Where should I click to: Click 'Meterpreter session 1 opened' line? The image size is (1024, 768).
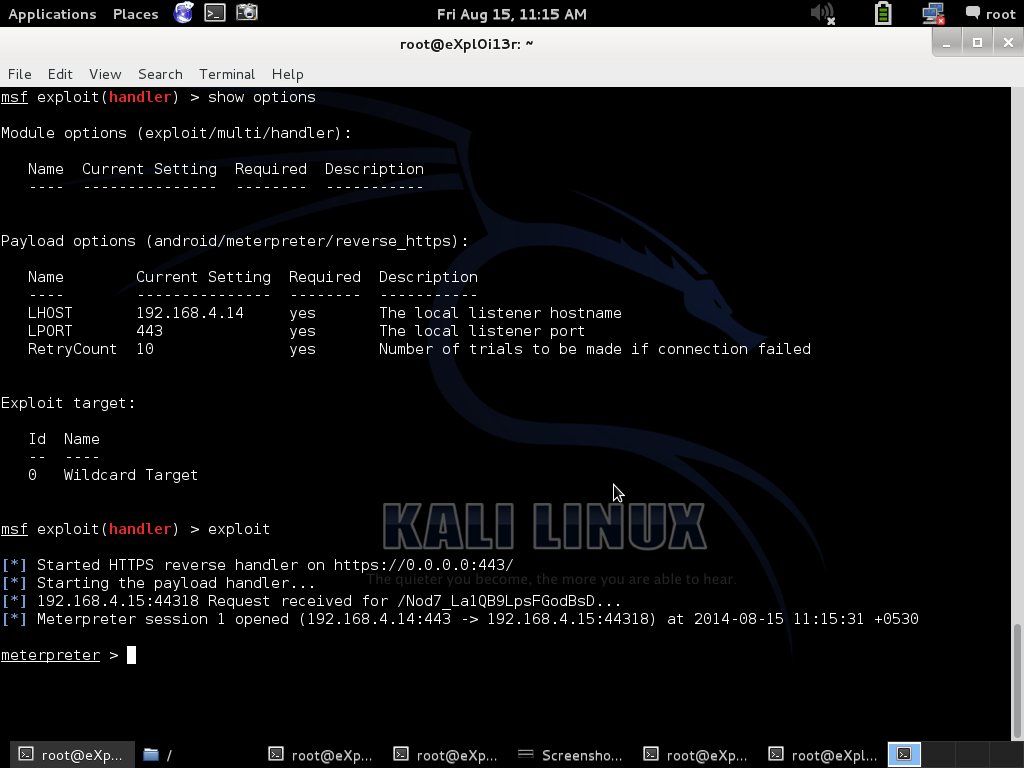tap(460, 619)
